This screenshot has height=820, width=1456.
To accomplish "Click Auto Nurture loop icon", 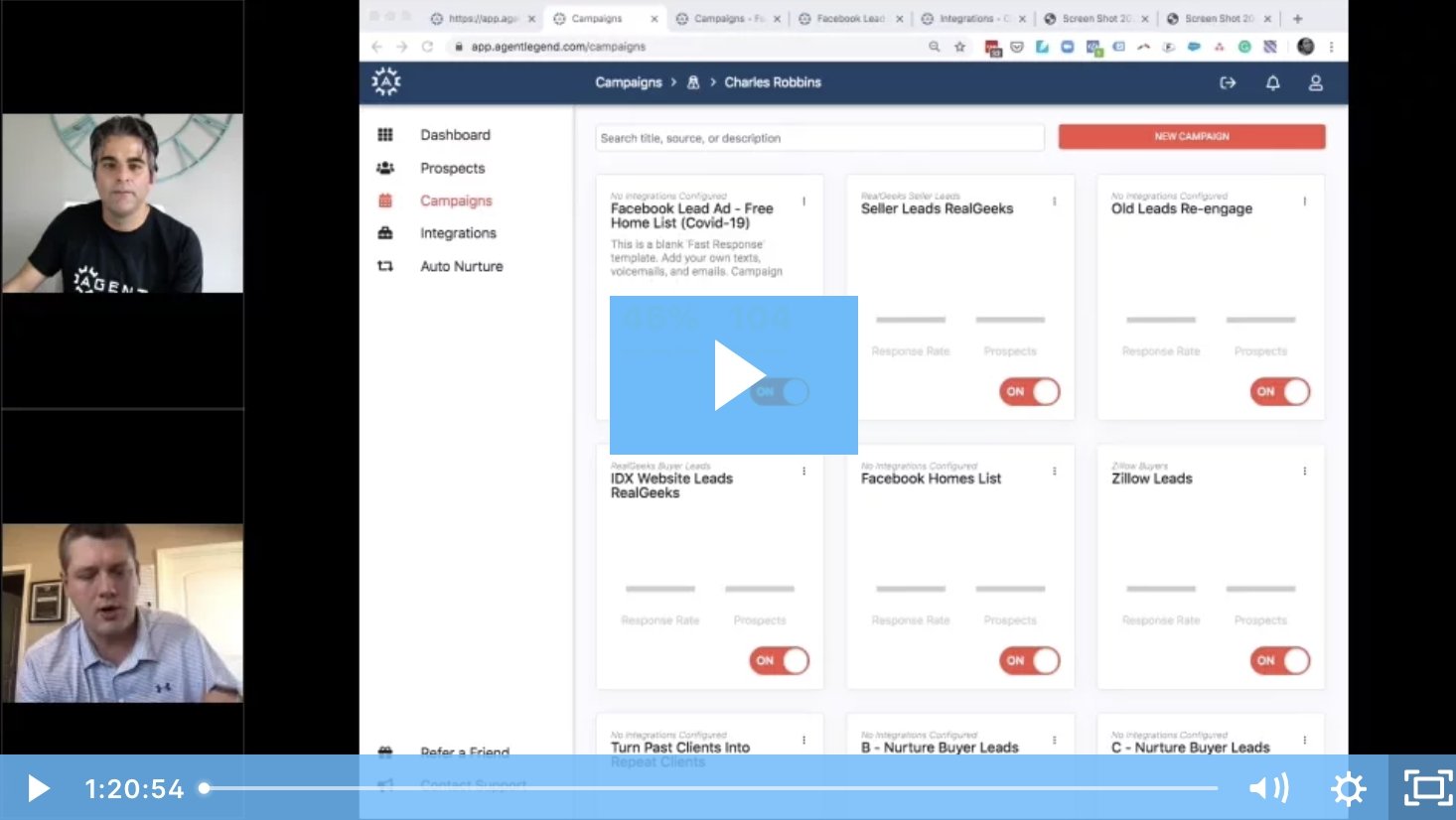I will coord(385,266).
